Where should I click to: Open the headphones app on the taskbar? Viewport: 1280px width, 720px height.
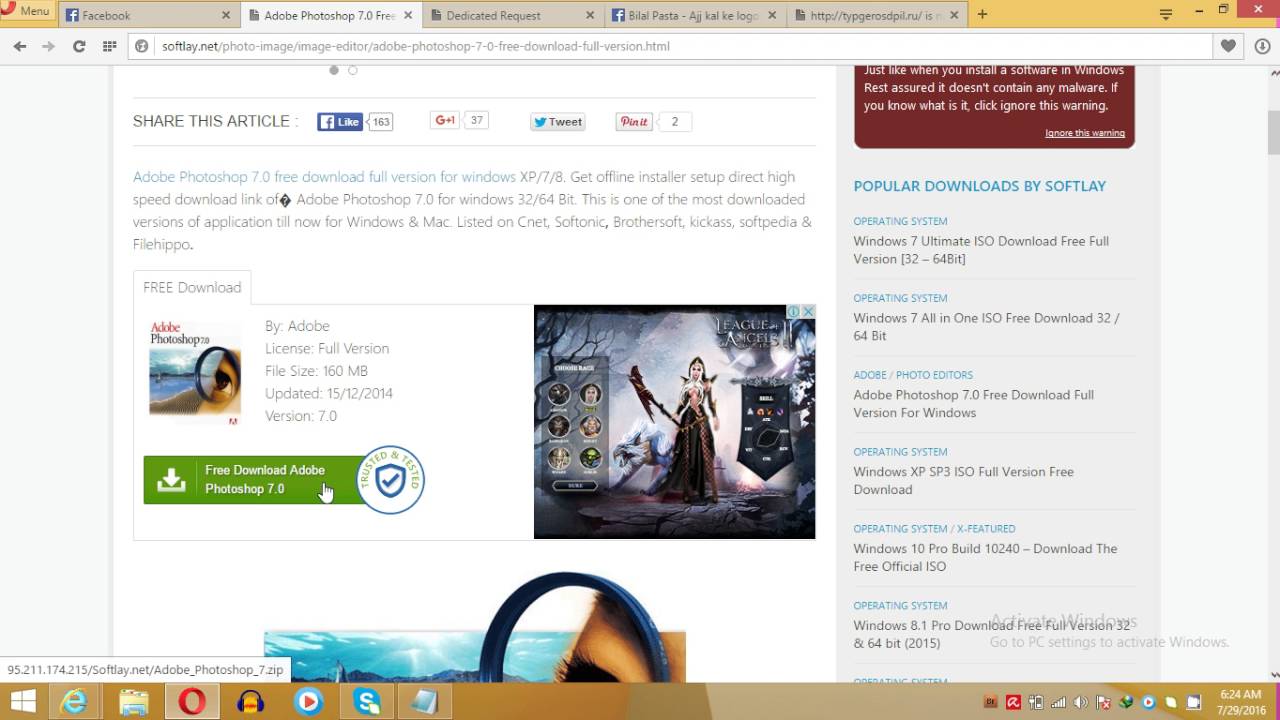[x=250, y=702]
